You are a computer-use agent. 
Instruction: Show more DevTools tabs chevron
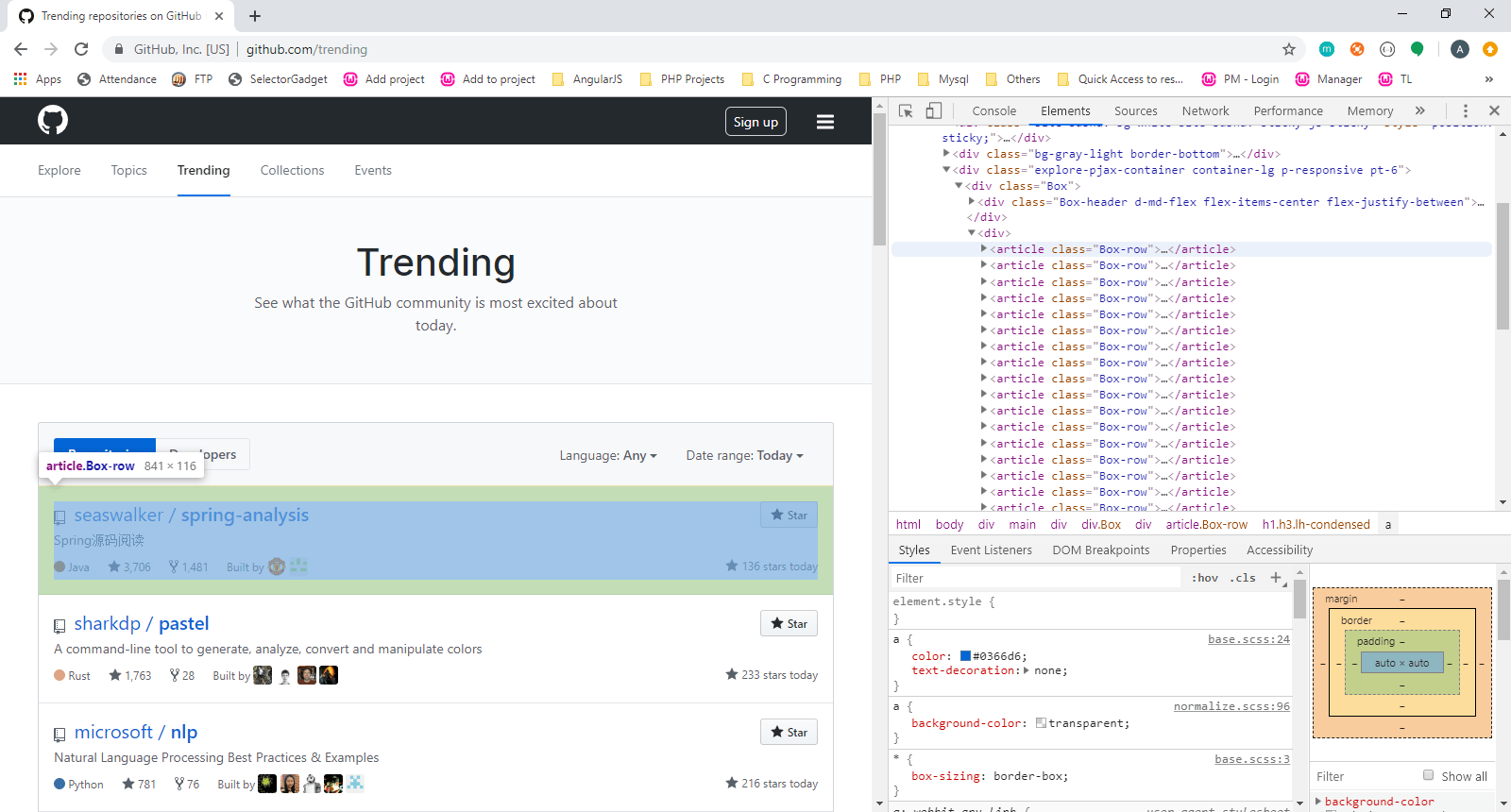click(x=1419, y=110)
